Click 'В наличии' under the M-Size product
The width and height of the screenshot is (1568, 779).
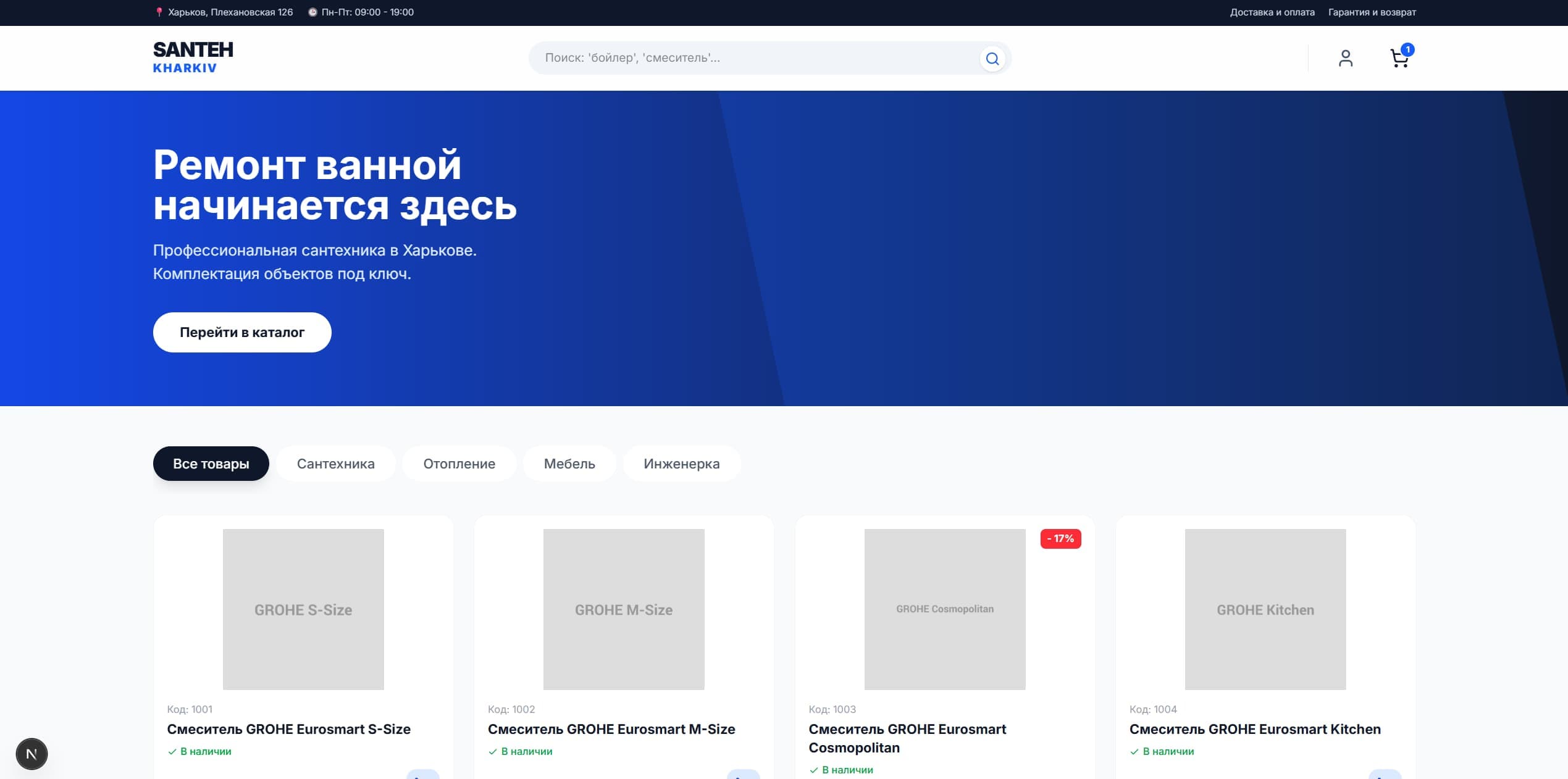tap(521, 751)
